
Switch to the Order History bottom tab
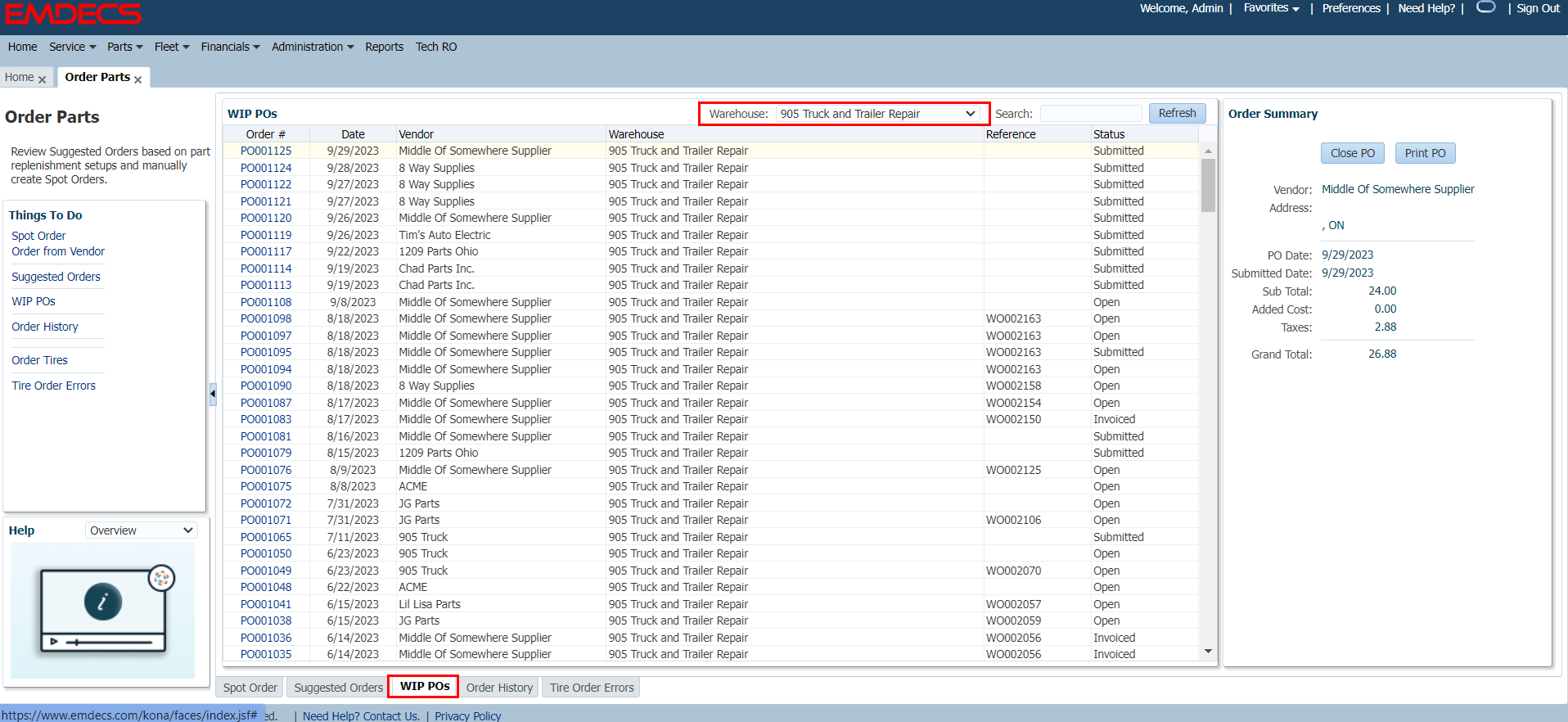[x=499, y=688]
